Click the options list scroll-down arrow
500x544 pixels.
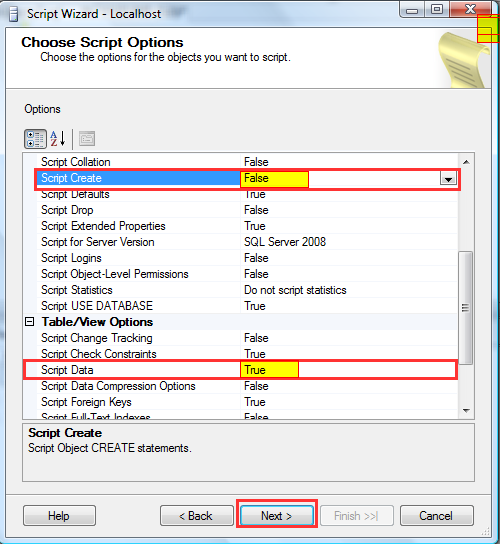tap(466, 410)
